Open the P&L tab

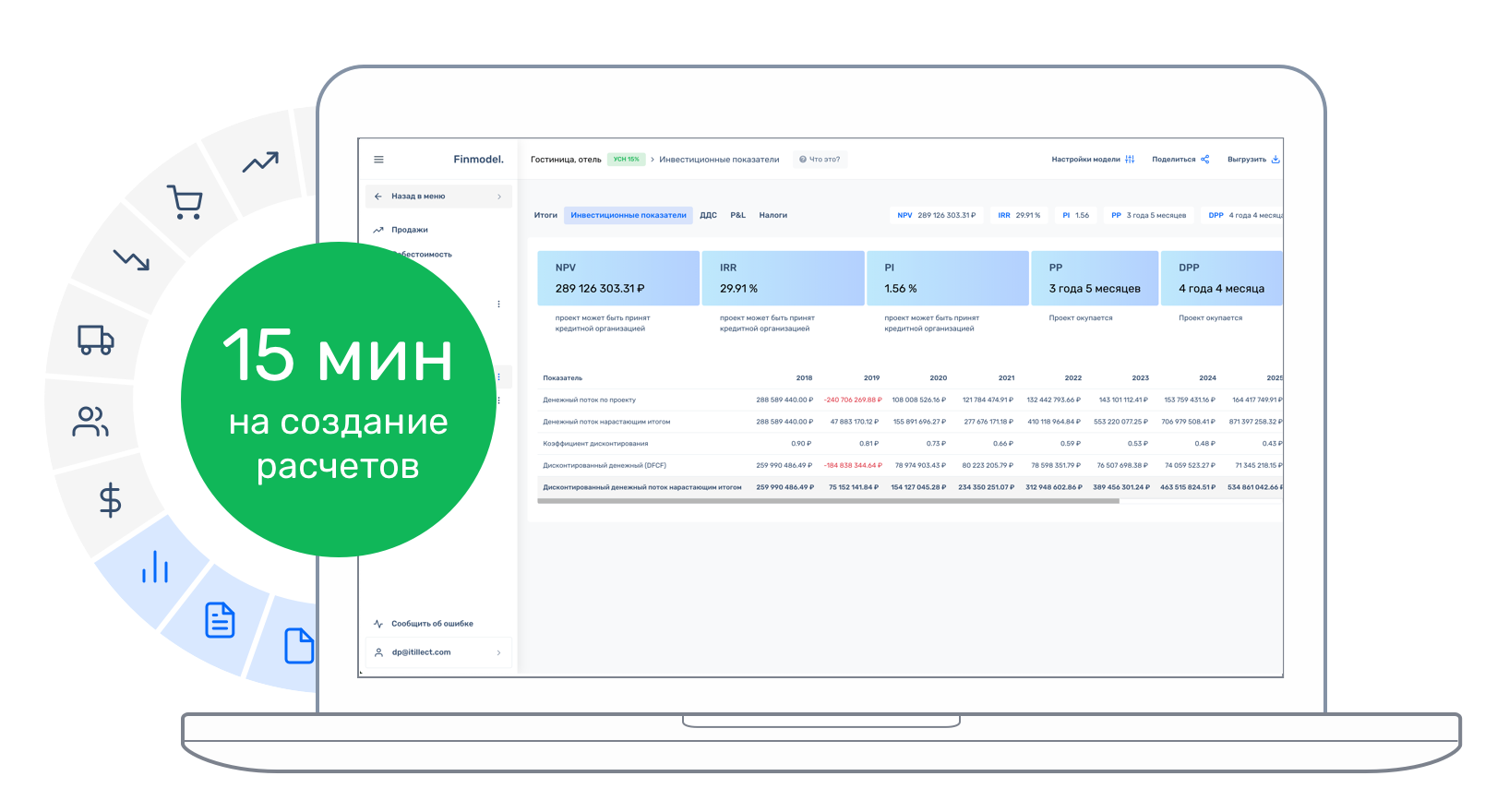pyautogui.click(x=738, y=215)
